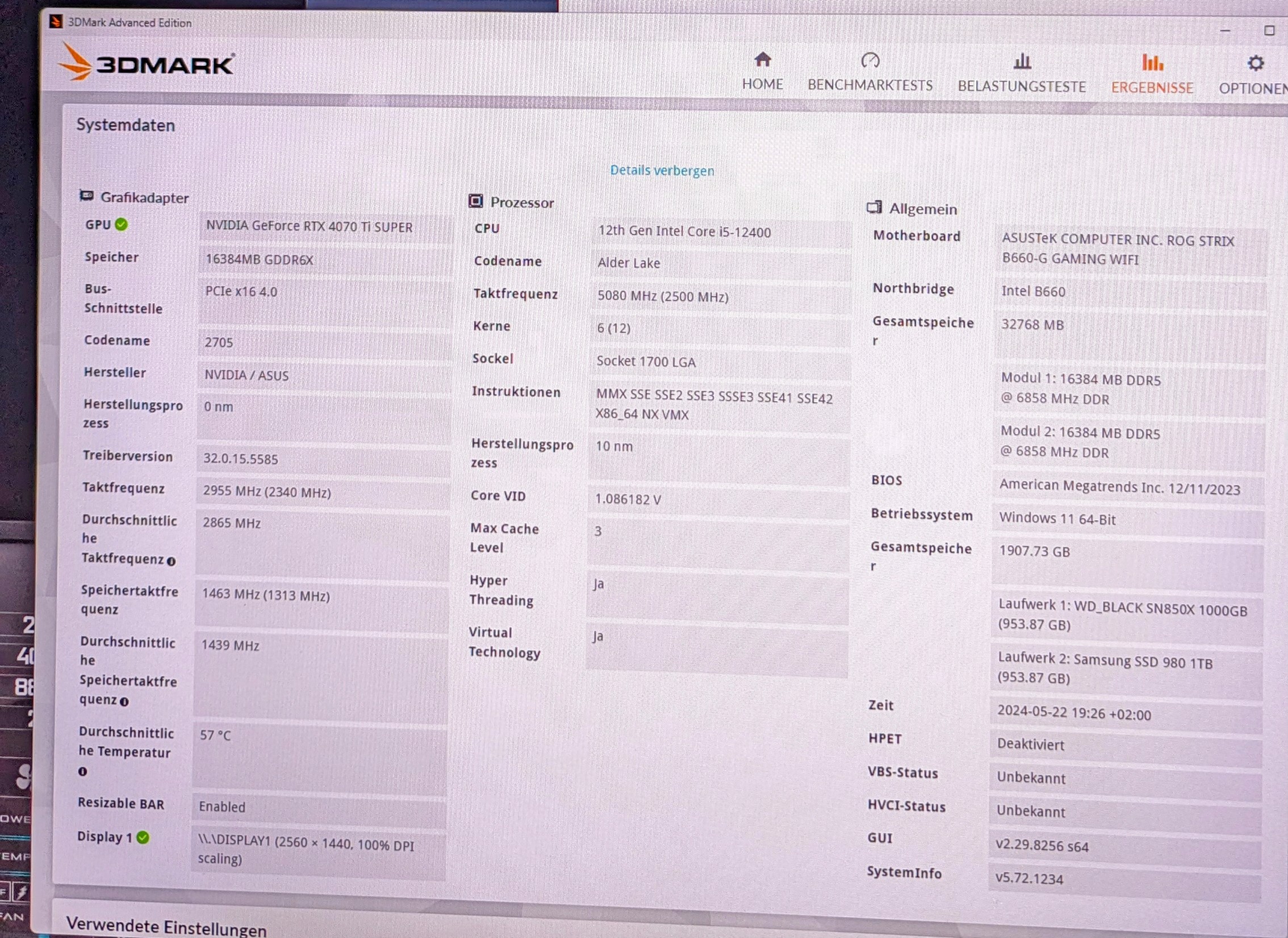Click the Benchmarktests gauge icon
Image resolution: width=1288 pixels, height=938 pixels.
870,60
